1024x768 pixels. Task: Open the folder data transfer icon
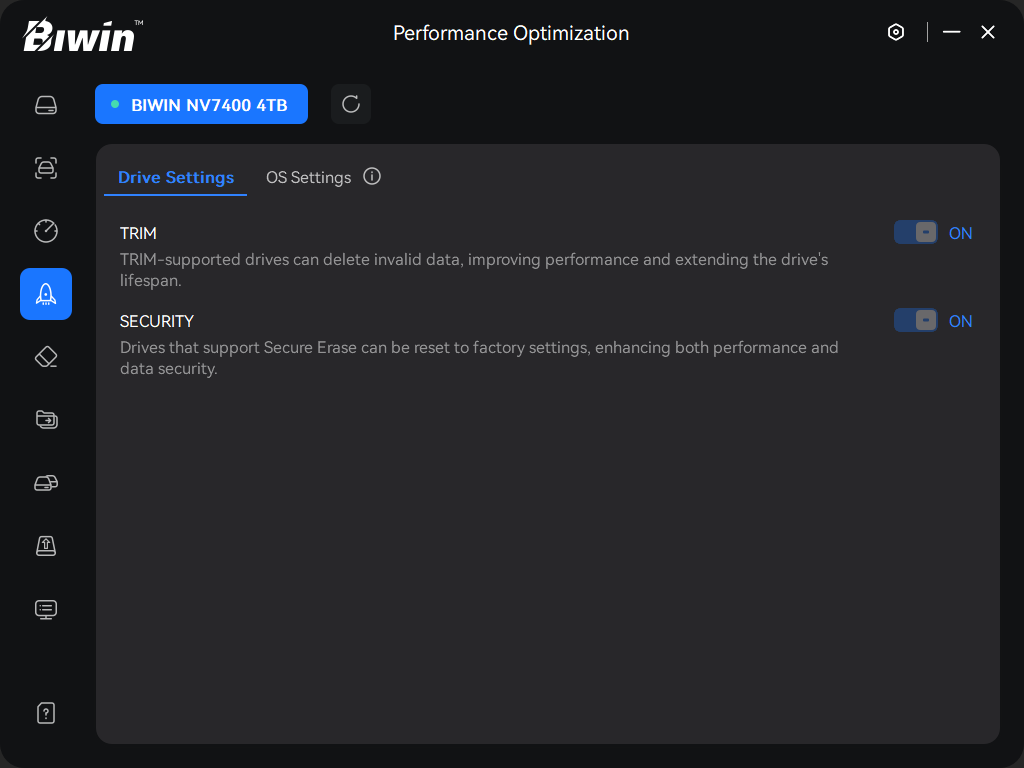[46, 420]
